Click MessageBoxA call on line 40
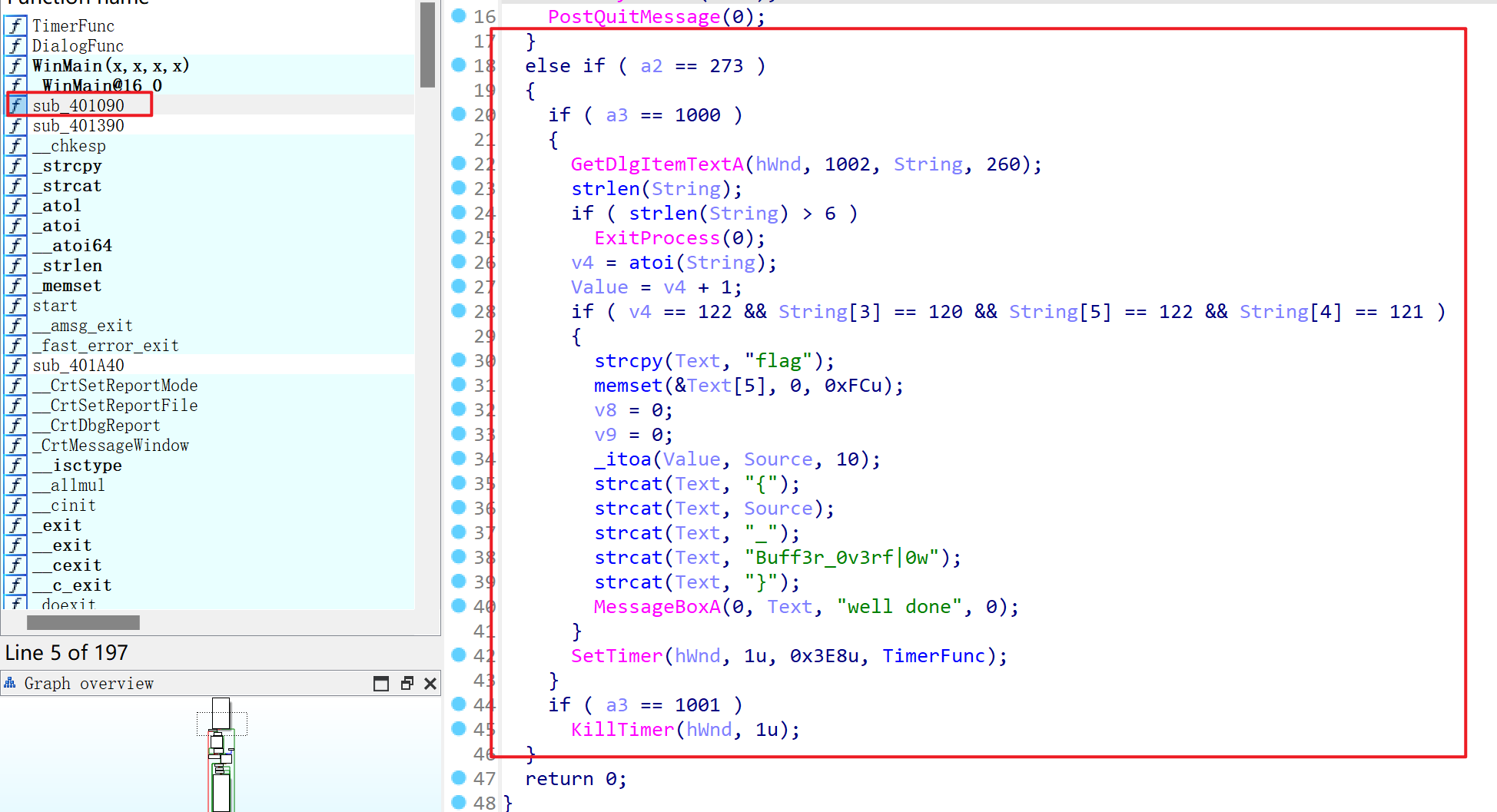1497x812 pixels. coord(657,607)
